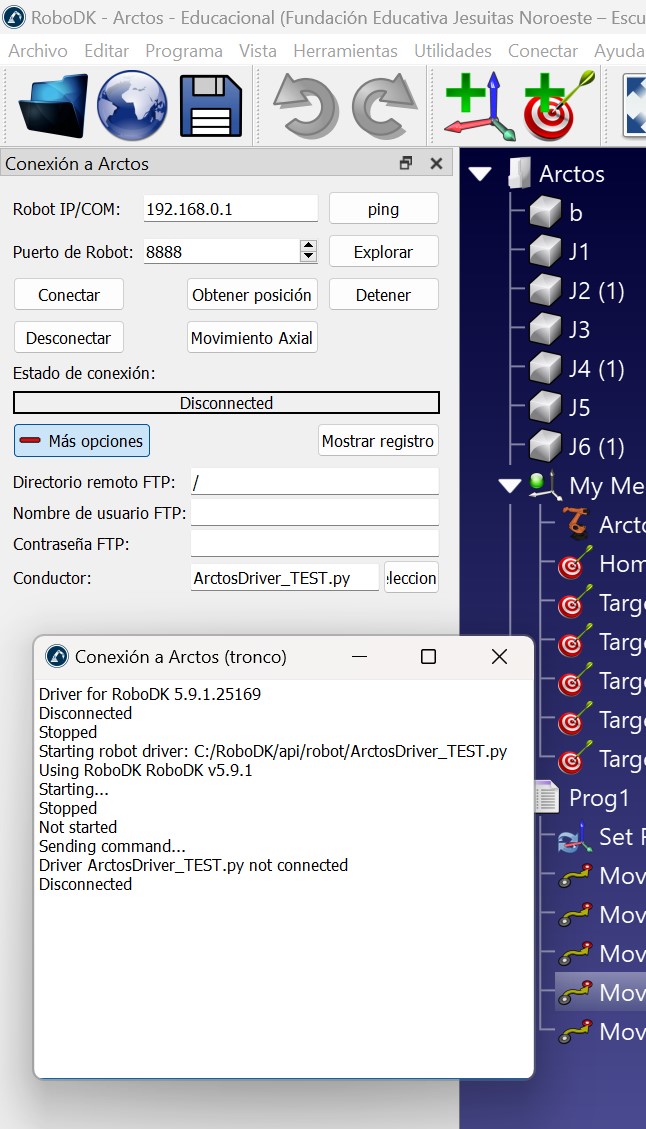
Task: Select the last Move instruction in Prog1
Action: (x=601, y=1031)
